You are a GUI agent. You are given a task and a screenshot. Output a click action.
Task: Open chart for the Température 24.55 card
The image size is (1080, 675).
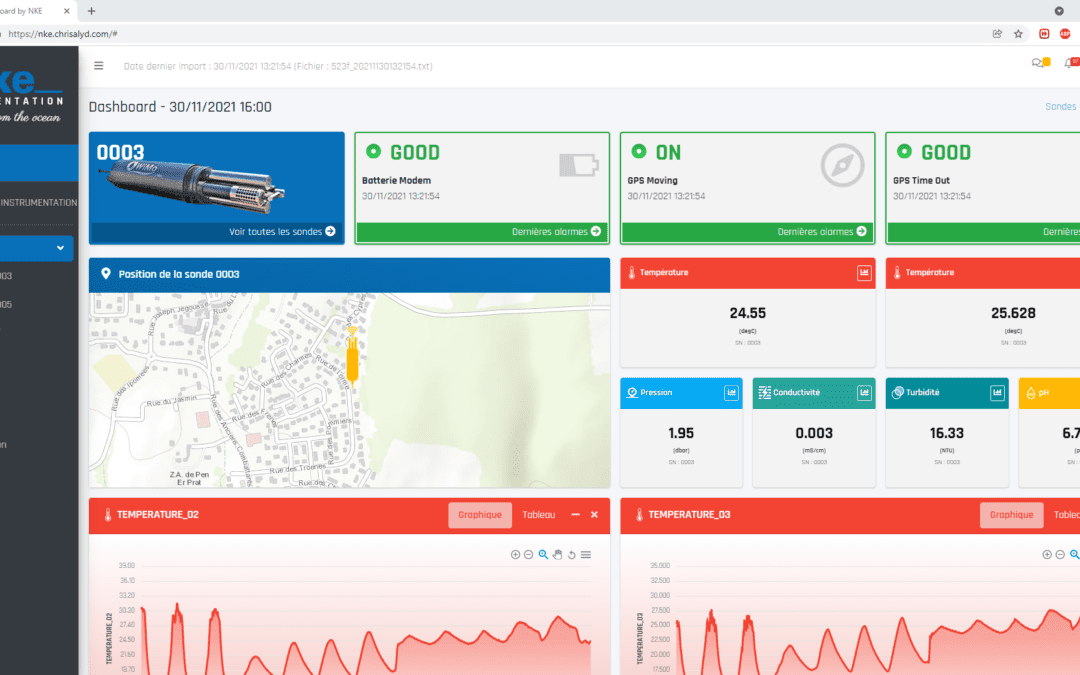[x=864, y=273]
